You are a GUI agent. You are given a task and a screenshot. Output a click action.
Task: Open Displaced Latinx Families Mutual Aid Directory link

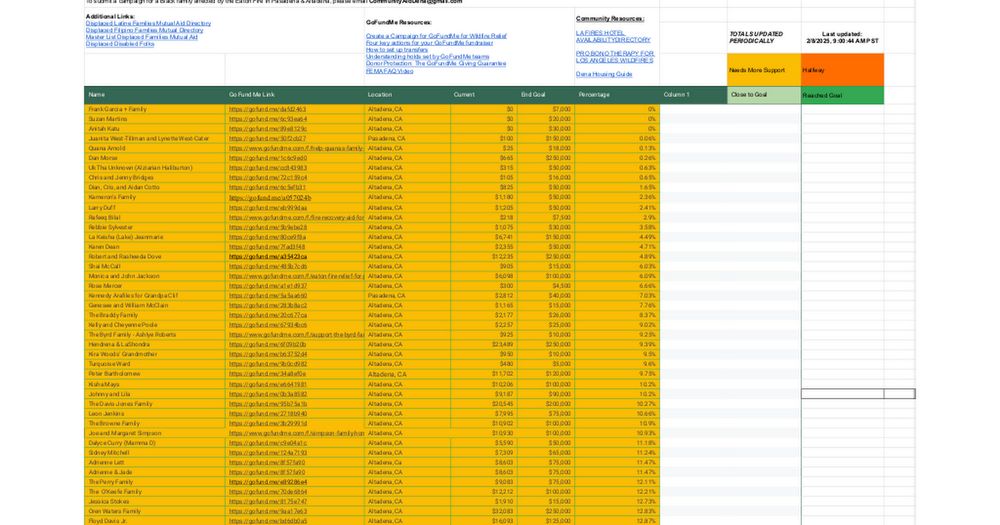point(148,24)
